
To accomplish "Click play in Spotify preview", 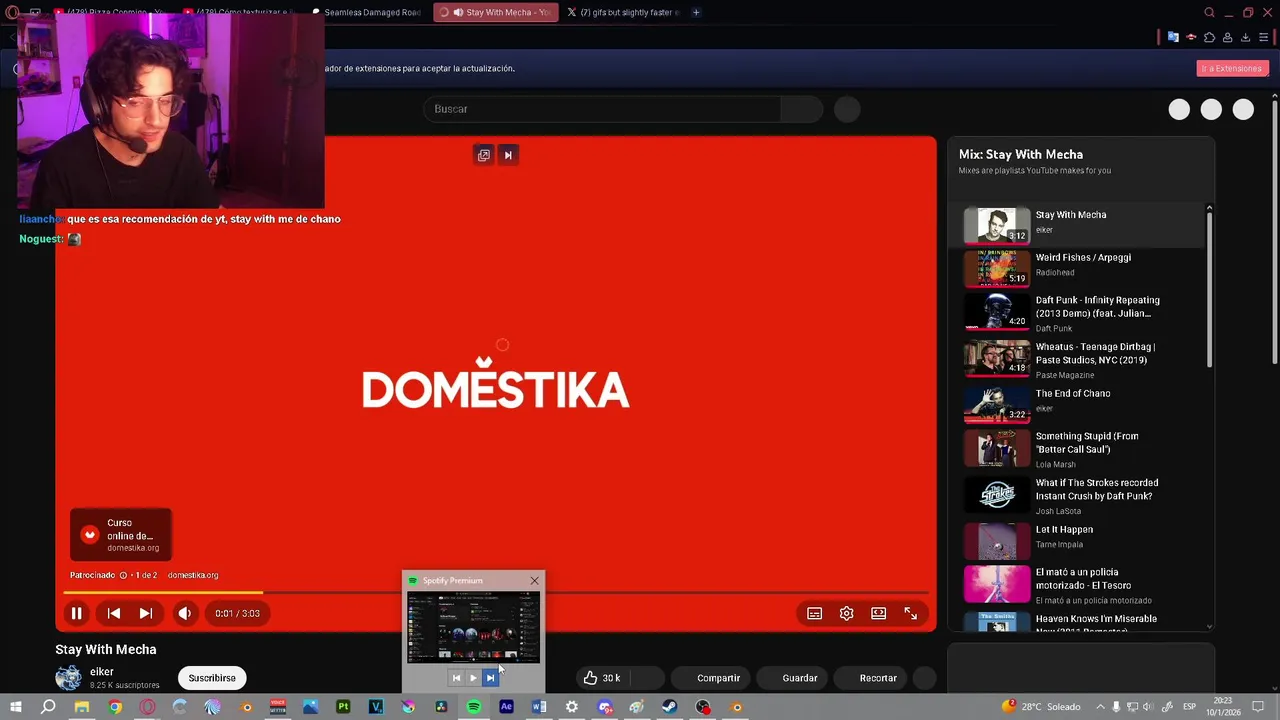I will click(x=473, y=678).
